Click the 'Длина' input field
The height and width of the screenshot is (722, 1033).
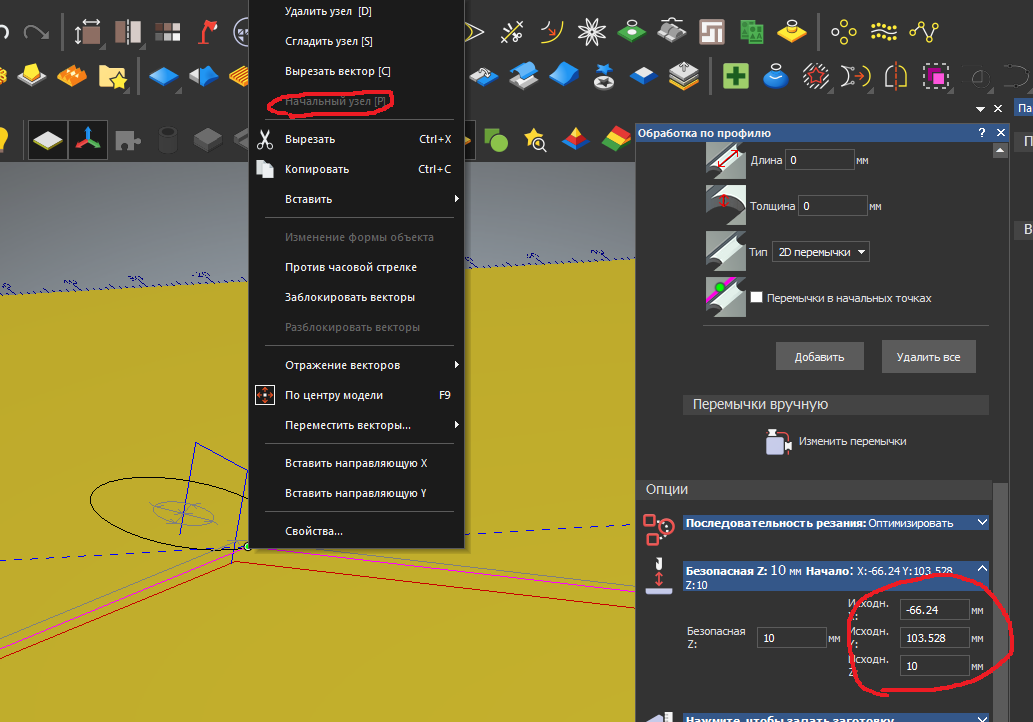(x=820, y=160)
